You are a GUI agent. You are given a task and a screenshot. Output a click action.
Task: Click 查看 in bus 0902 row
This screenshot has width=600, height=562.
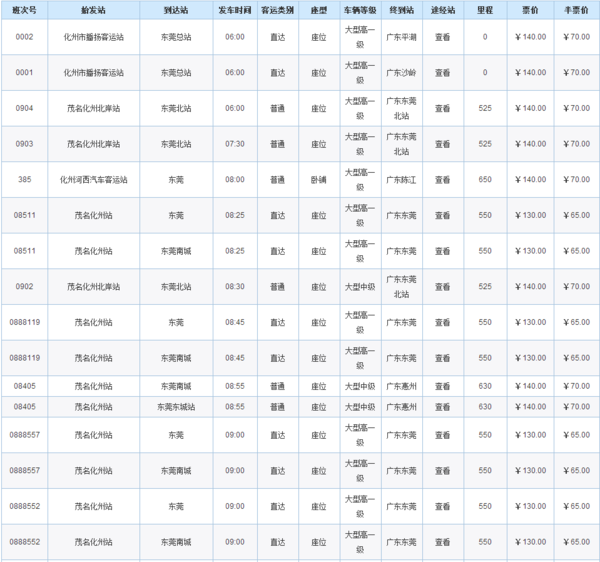click(x=442, y=287)
